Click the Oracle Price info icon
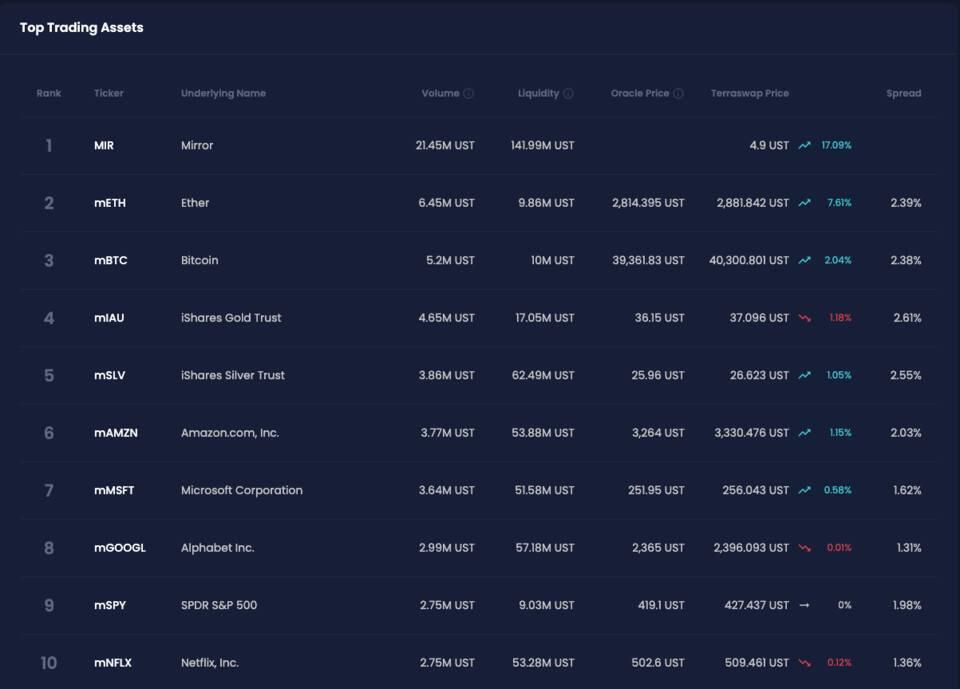Viewport: 960px width, 689px height. (678, 94)
